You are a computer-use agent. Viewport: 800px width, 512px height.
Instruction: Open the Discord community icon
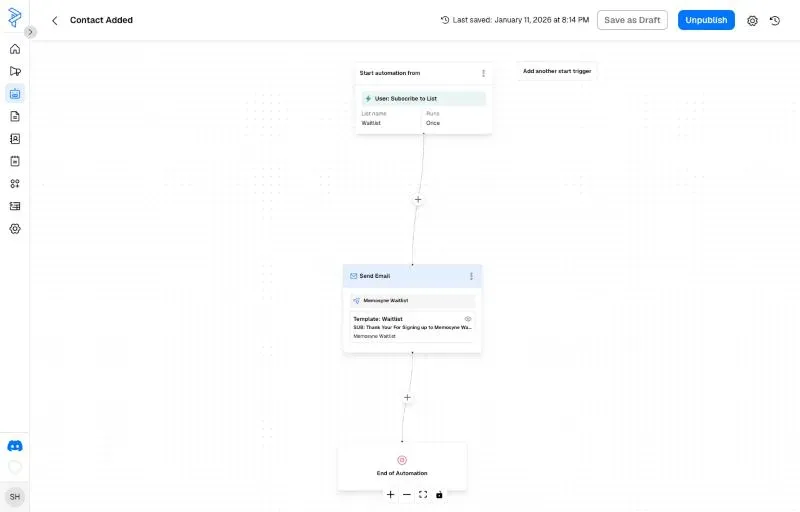click(15, 446)
